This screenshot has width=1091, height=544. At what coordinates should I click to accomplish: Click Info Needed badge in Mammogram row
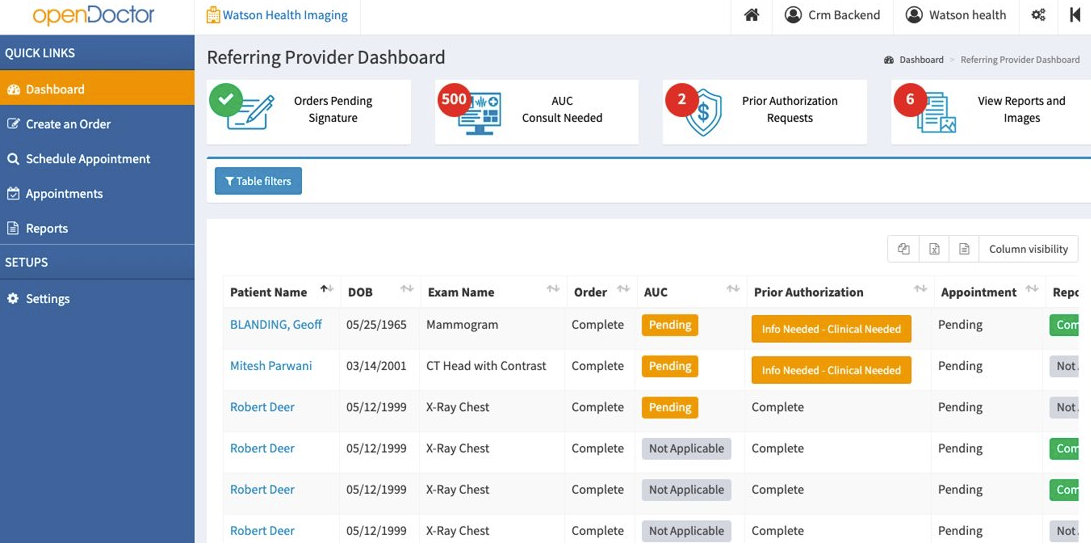click(x=831, y=329)
